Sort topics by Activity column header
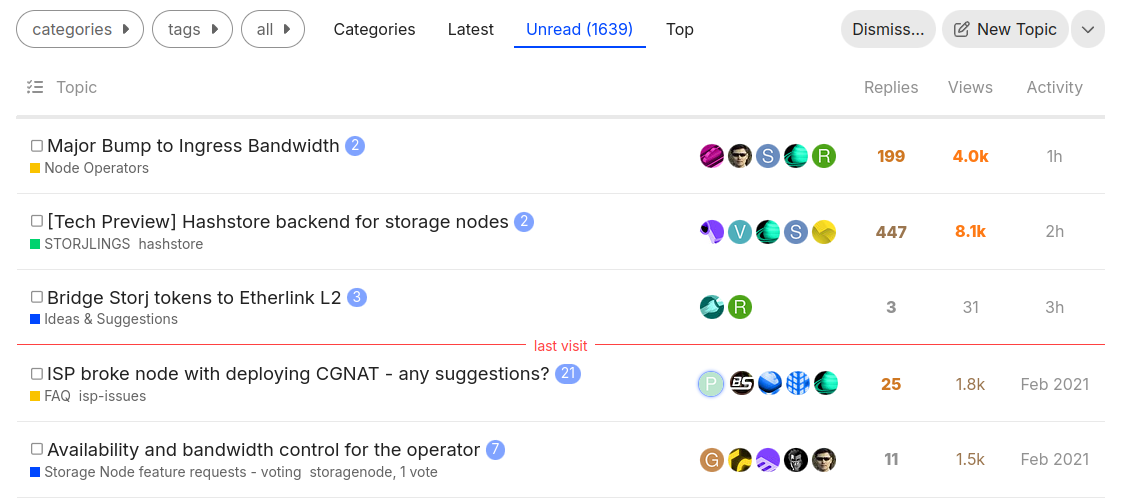1135x500 pixels. pyautogui.click(x=1054, y=87)
